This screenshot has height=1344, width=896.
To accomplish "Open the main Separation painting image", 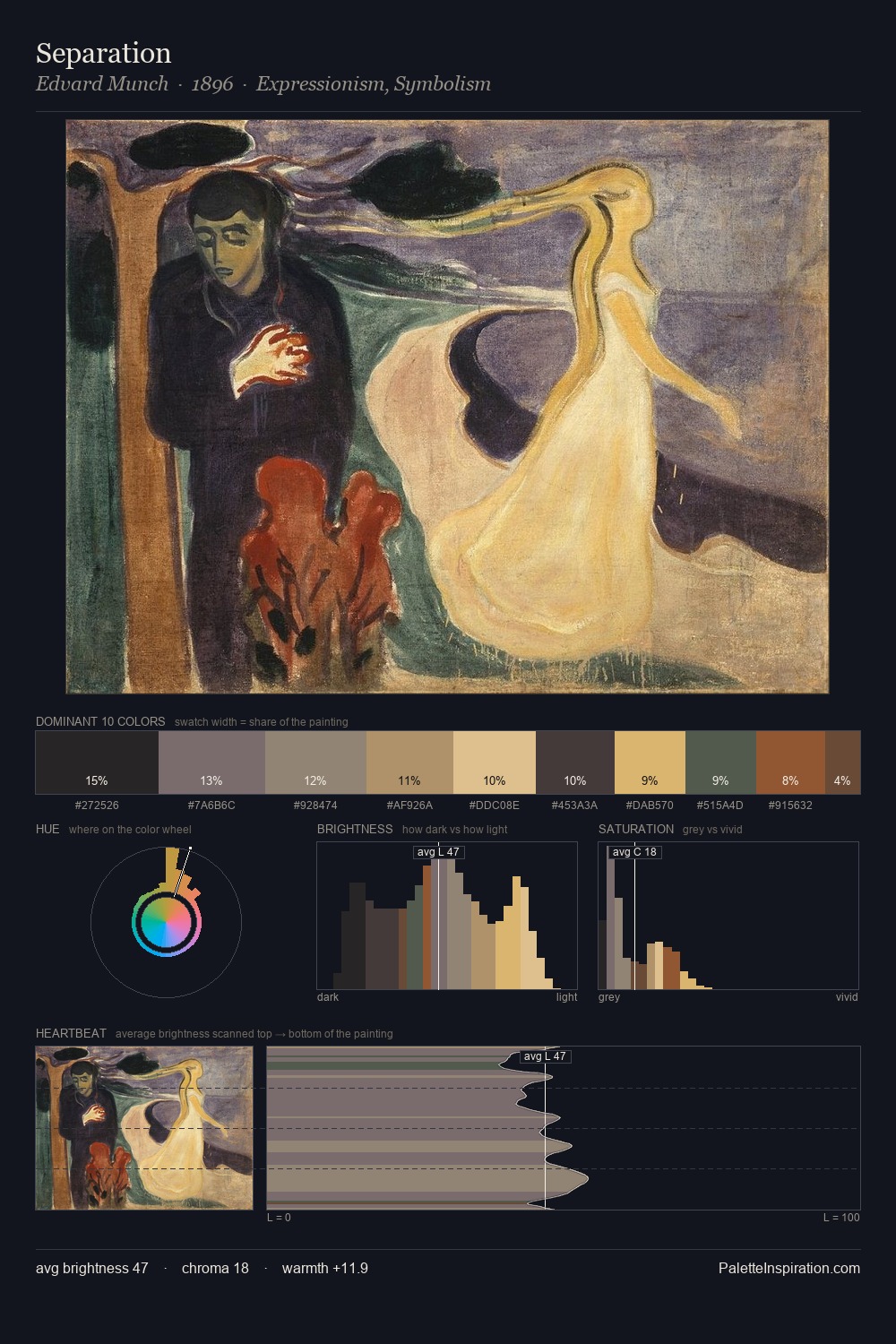I will [x=447, y=407].
